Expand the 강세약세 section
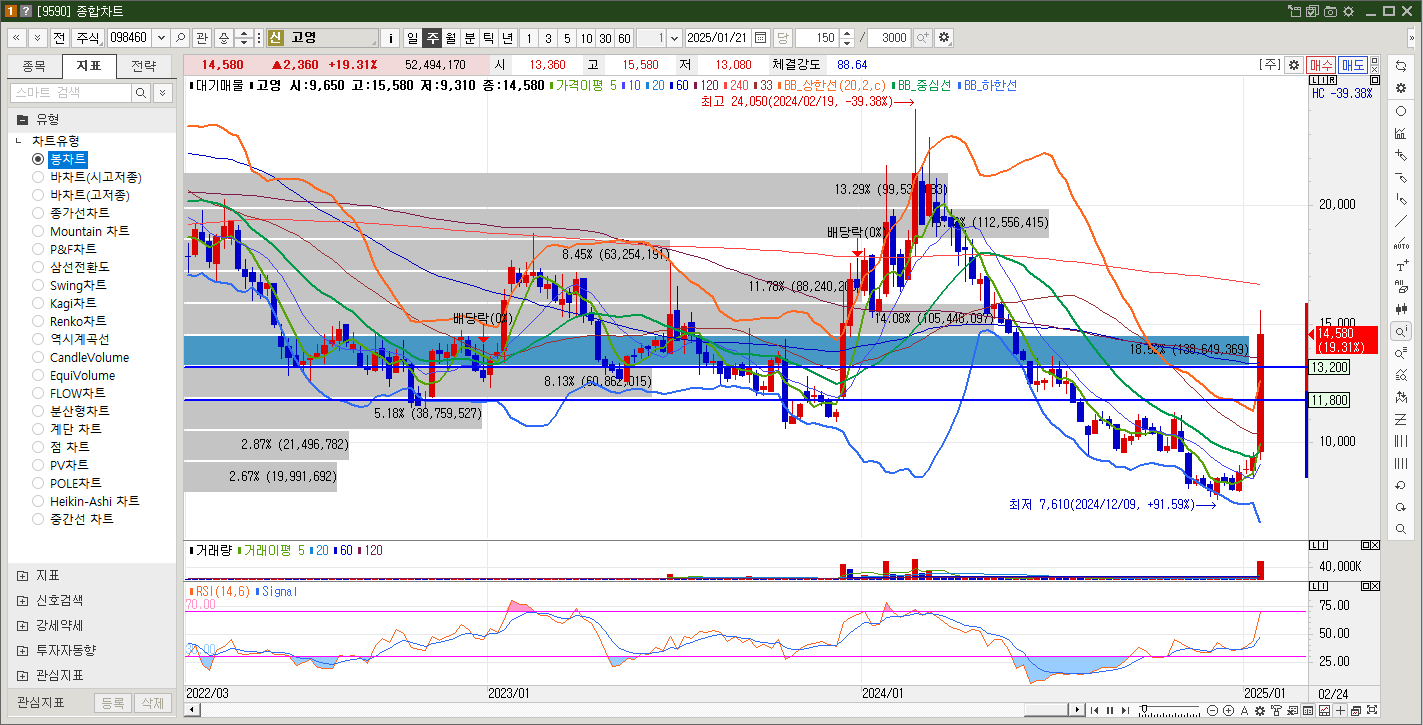This screenshot has width=1423, height=725. click(x=22, y=625)
